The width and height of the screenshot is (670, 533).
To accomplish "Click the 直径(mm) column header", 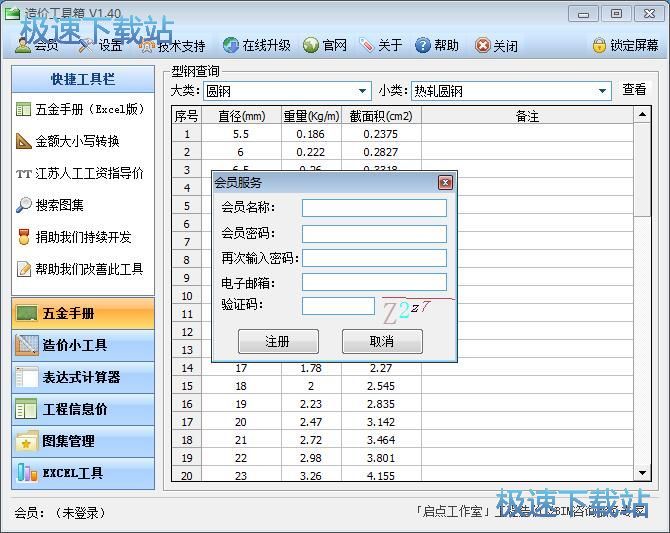I will pos(241,116).
